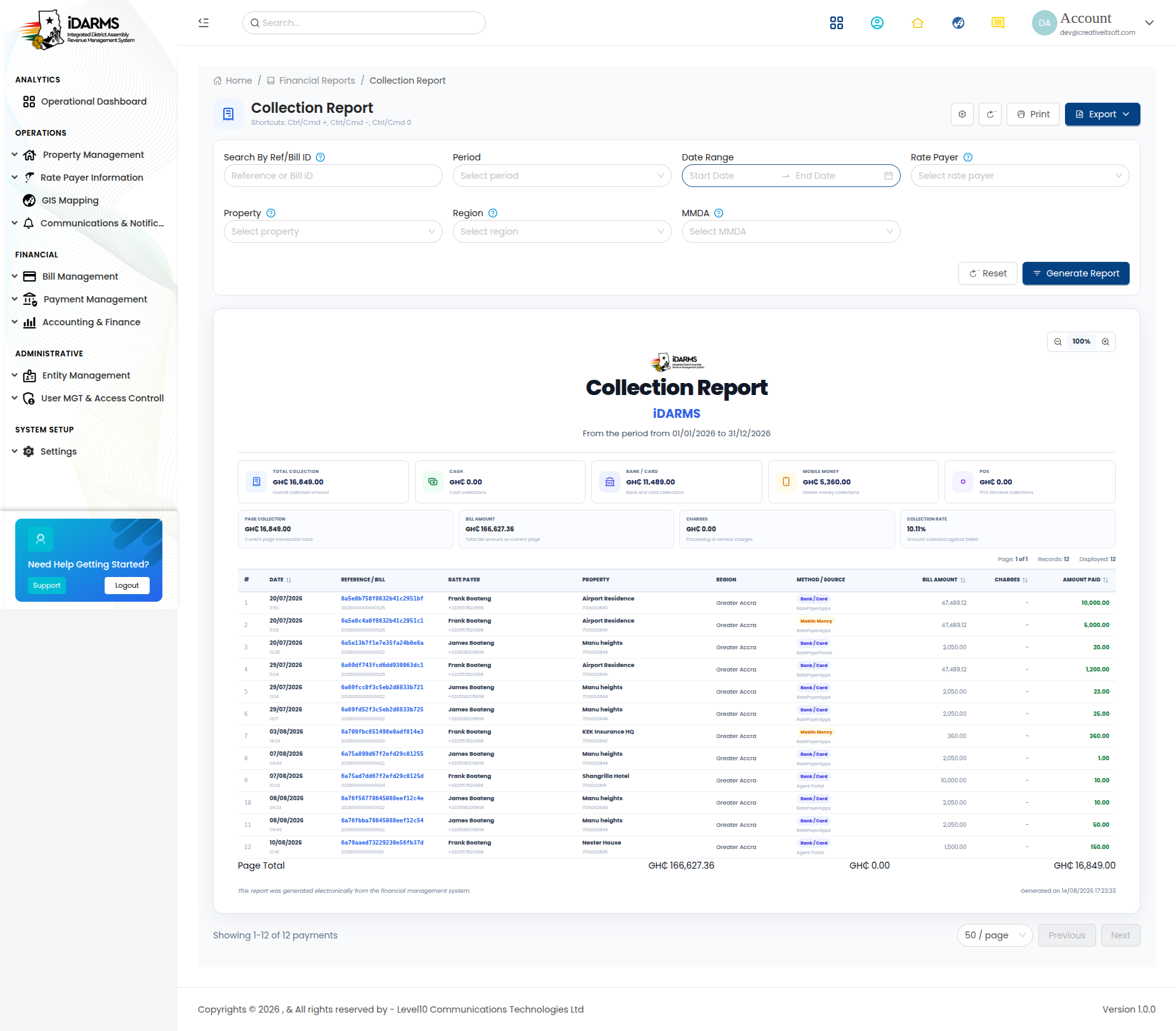Image resolution: width=1176 pixels, height=1031 pixels.
Task: Open the 50 / page size selector
Action: pos(995,935)
